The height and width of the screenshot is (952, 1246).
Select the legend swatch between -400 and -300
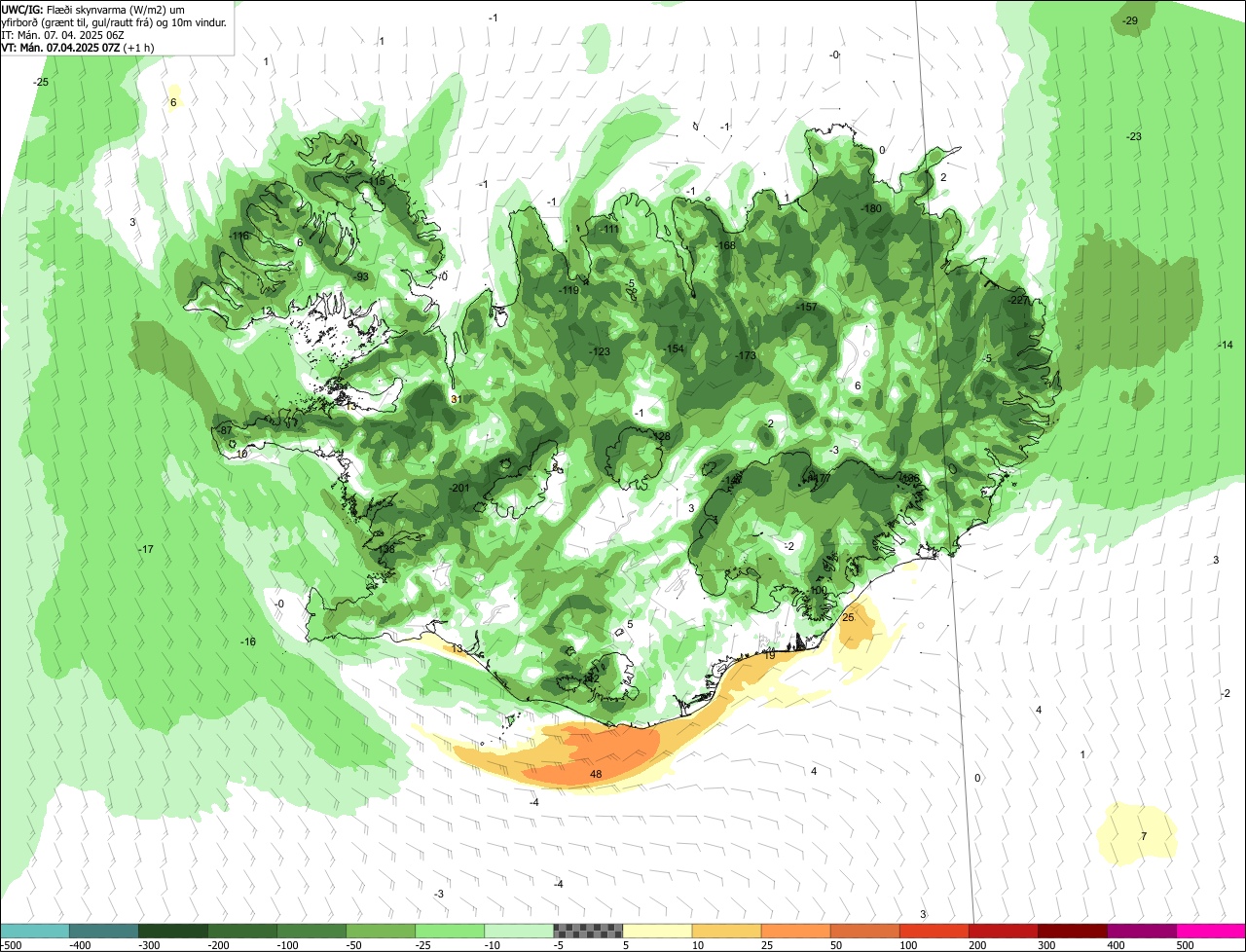coord(104,931)
